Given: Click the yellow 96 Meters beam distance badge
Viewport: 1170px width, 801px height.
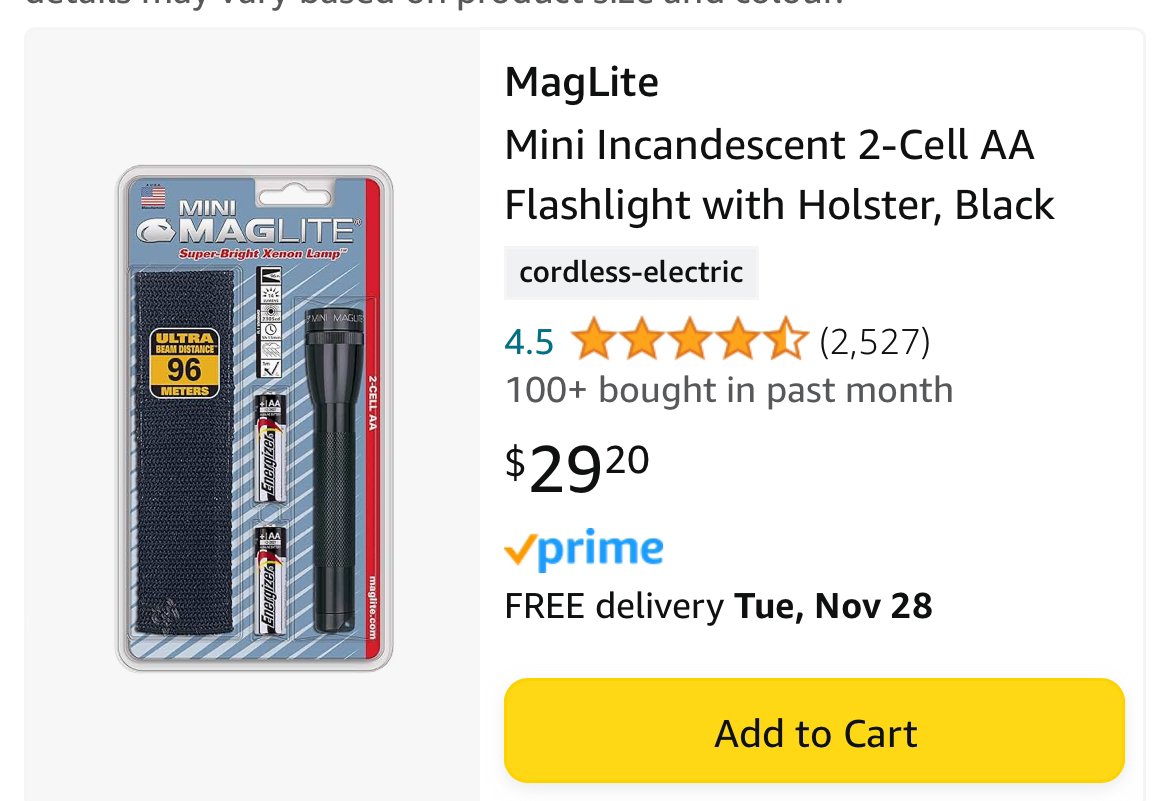Looking at the screenshot, I should click(x=184, y=363).
